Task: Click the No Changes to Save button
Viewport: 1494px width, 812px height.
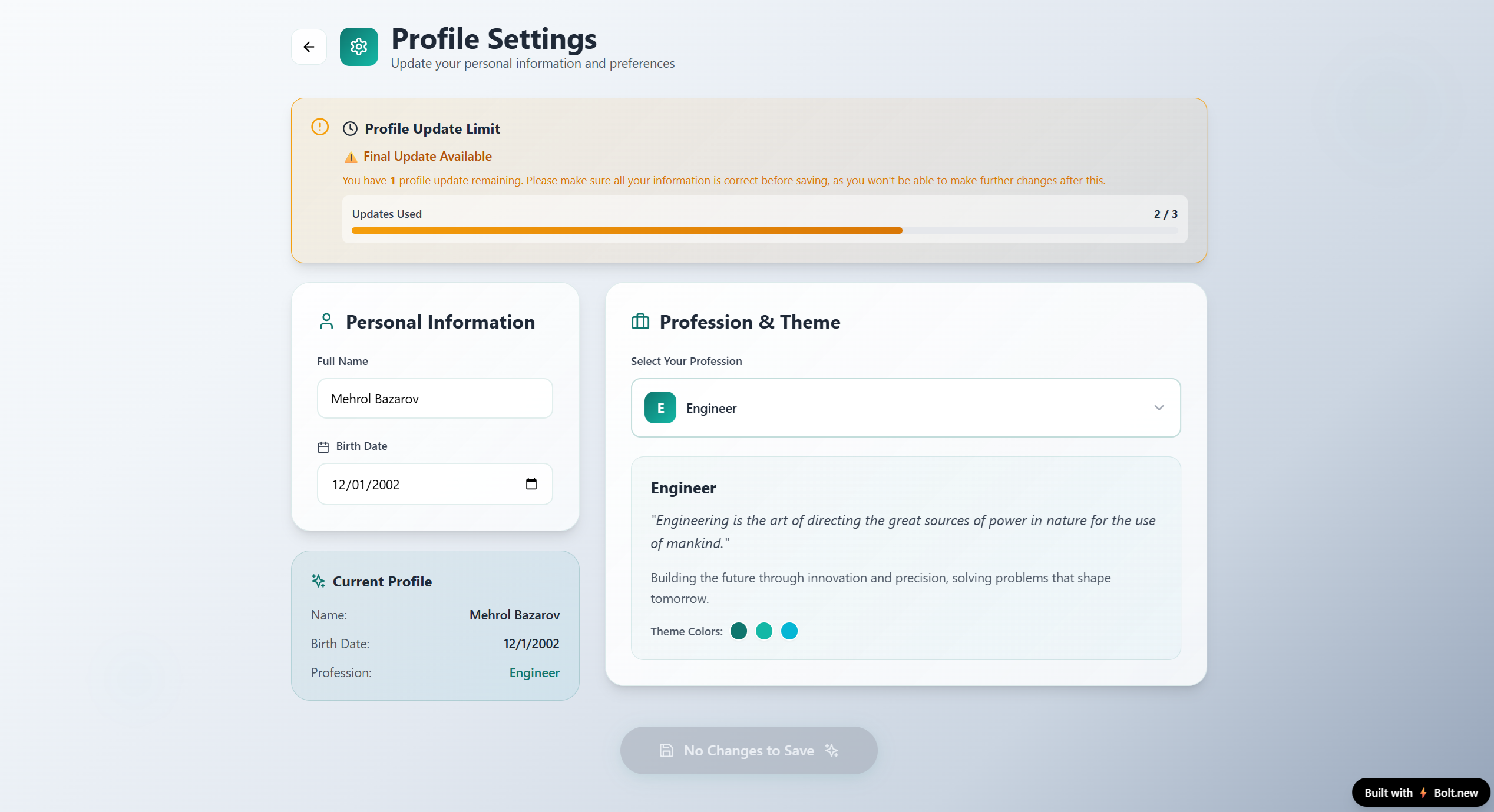Action: 748,750
